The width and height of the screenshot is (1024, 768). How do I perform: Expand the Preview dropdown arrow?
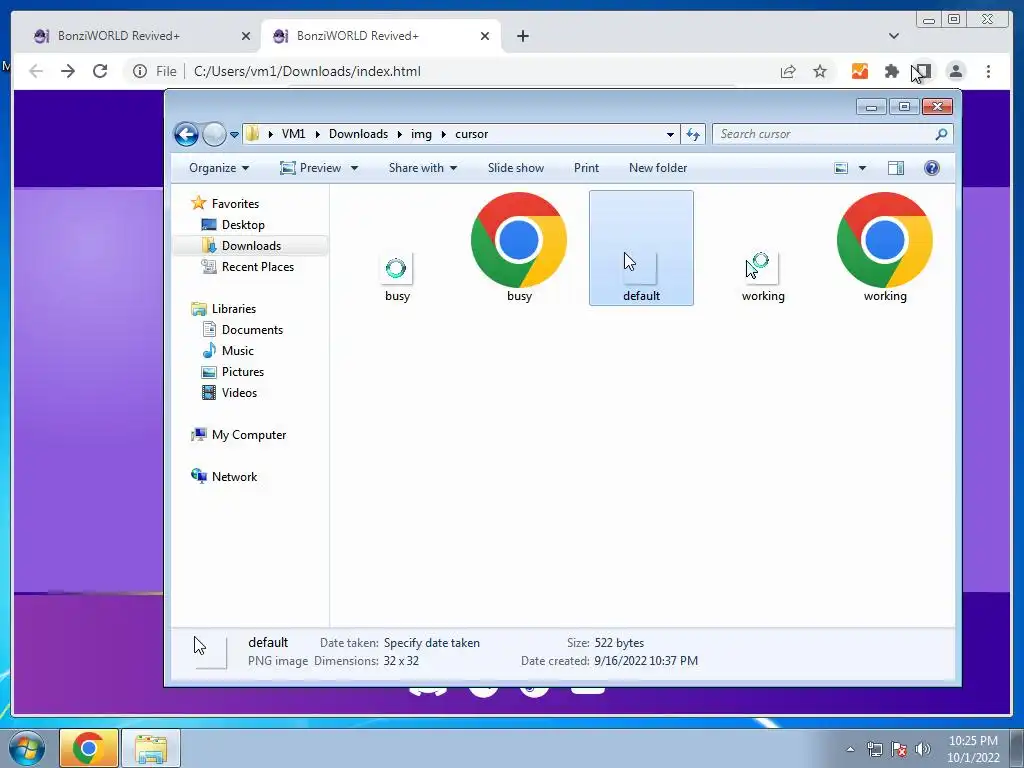[354, 168]
